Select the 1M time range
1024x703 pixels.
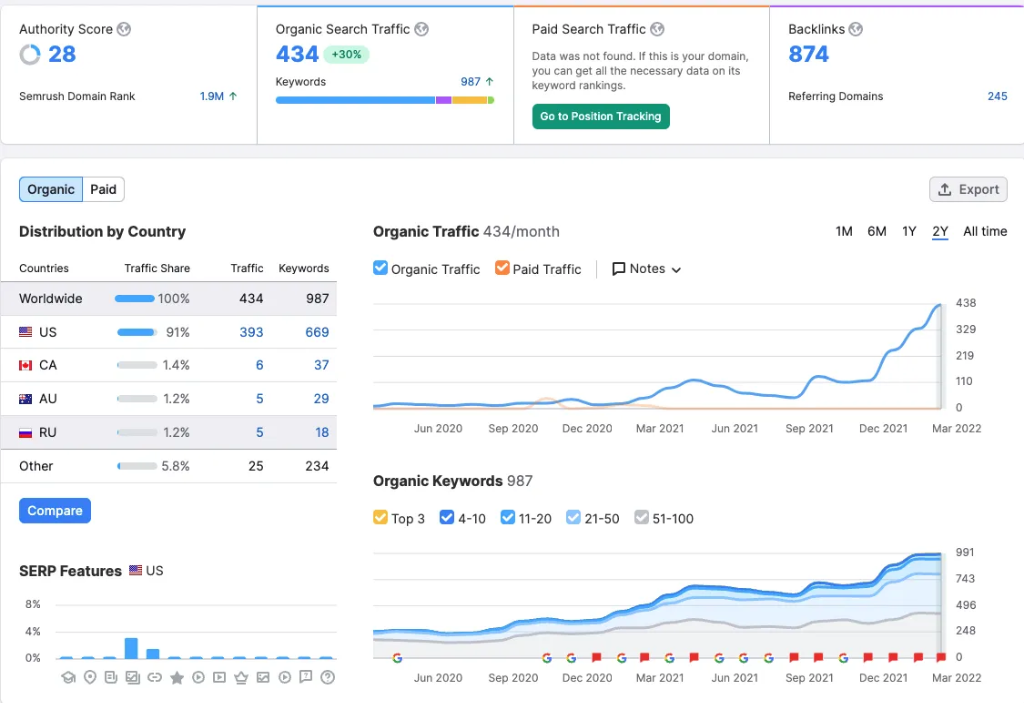click(844, 232)
